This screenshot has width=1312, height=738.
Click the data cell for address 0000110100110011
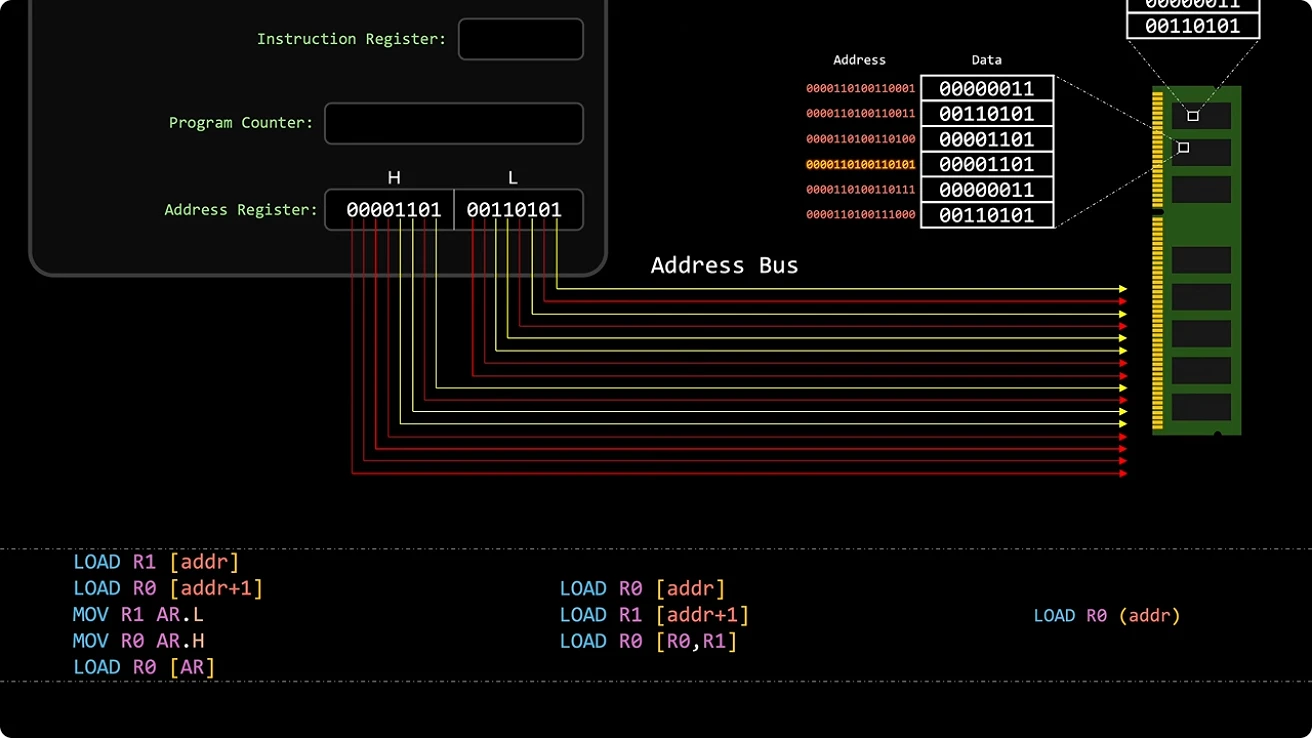click(987, 114)
